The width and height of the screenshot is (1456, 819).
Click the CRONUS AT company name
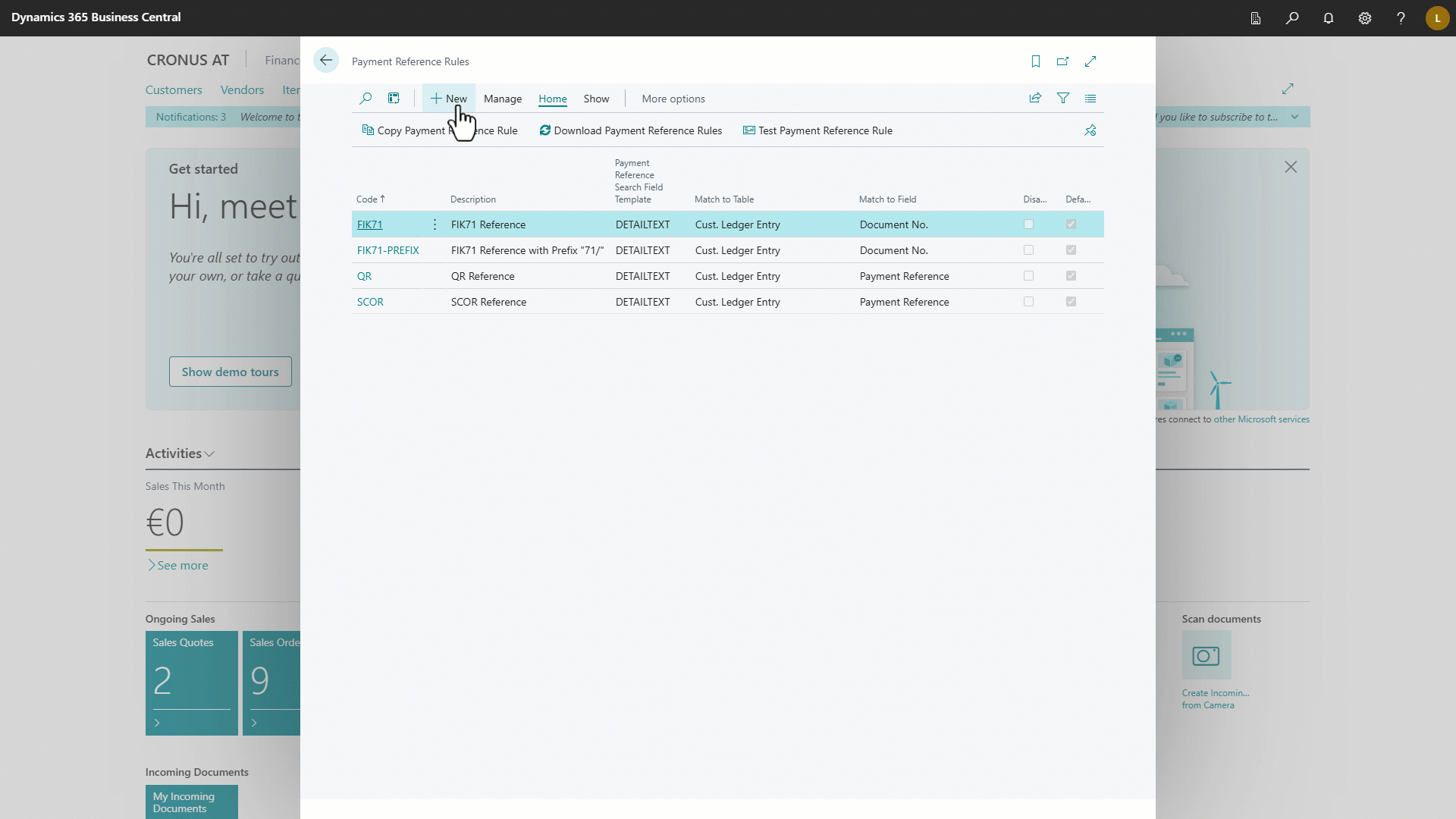pos(188,60)
